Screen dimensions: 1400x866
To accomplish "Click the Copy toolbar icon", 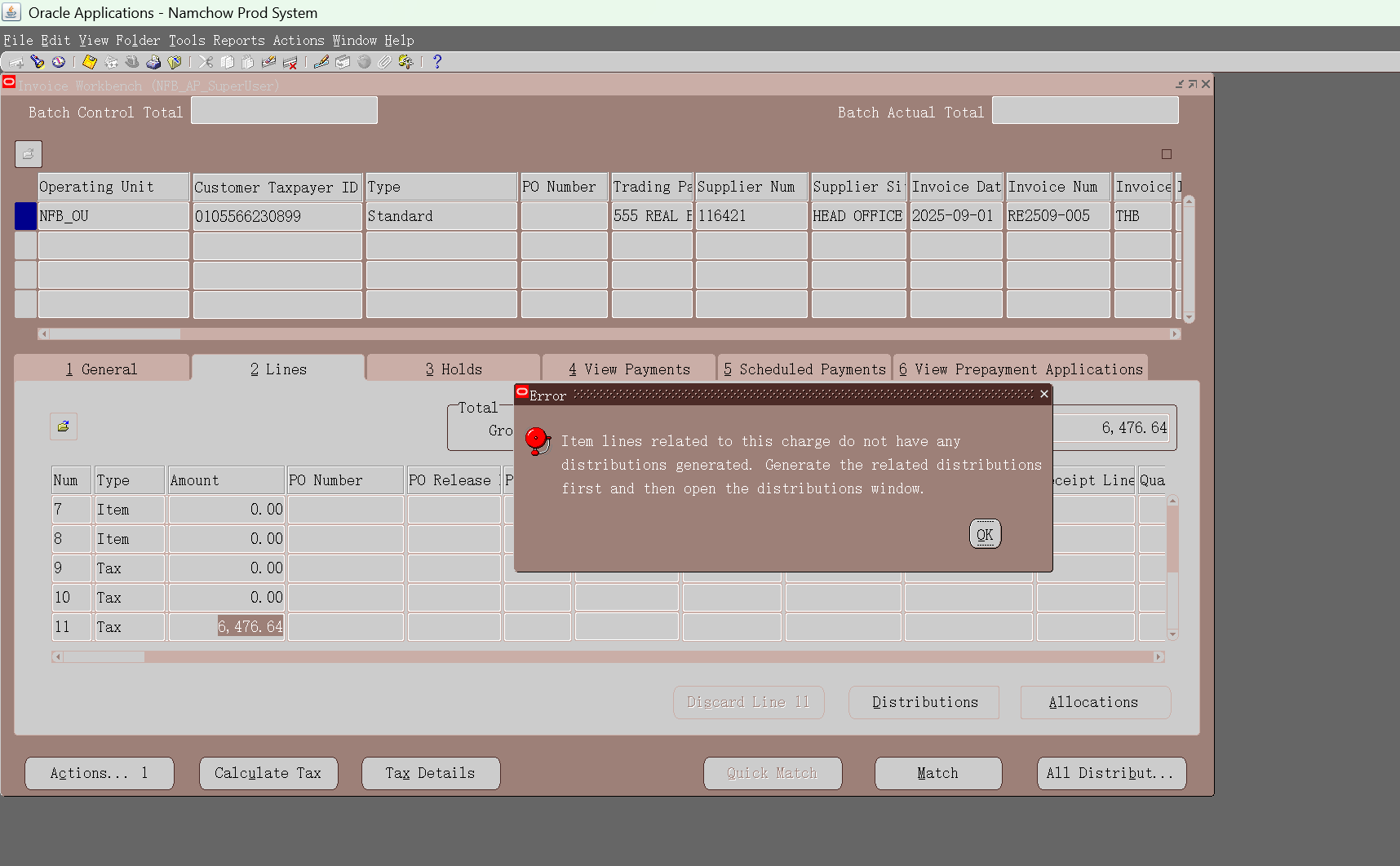I will pyautogui.click(x=227, y=62).
